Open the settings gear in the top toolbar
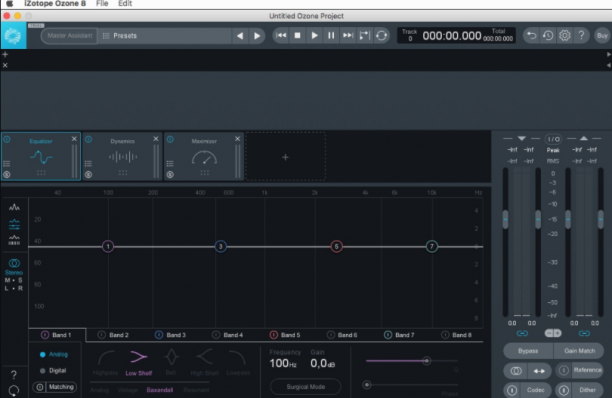 564,36
